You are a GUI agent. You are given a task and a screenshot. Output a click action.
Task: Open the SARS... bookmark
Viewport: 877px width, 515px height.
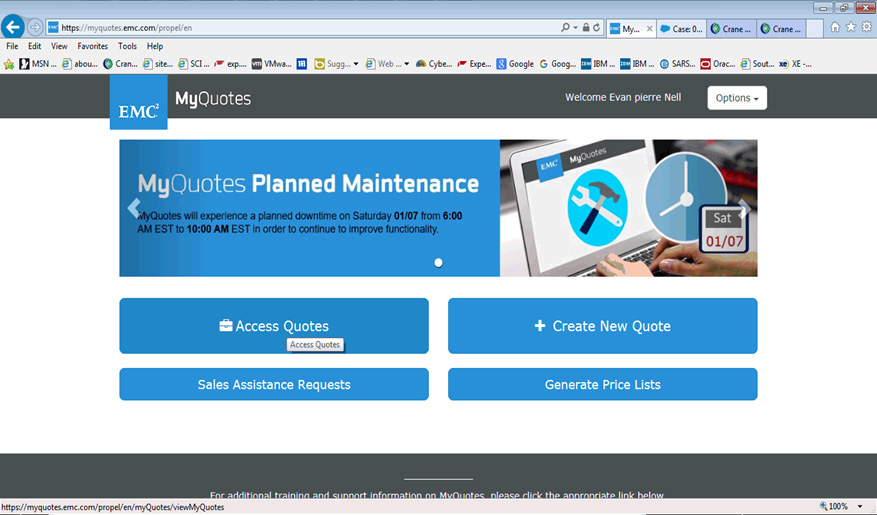(677, 64)
